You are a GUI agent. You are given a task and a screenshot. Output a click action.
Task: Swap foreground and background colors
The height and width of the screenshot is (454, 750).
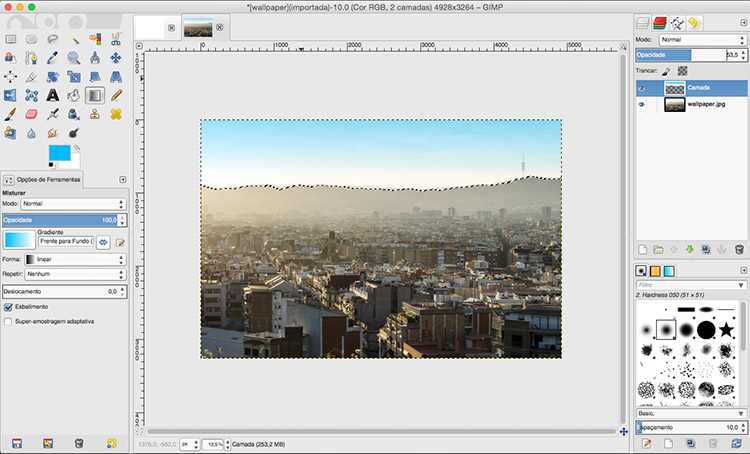[77, 148]
